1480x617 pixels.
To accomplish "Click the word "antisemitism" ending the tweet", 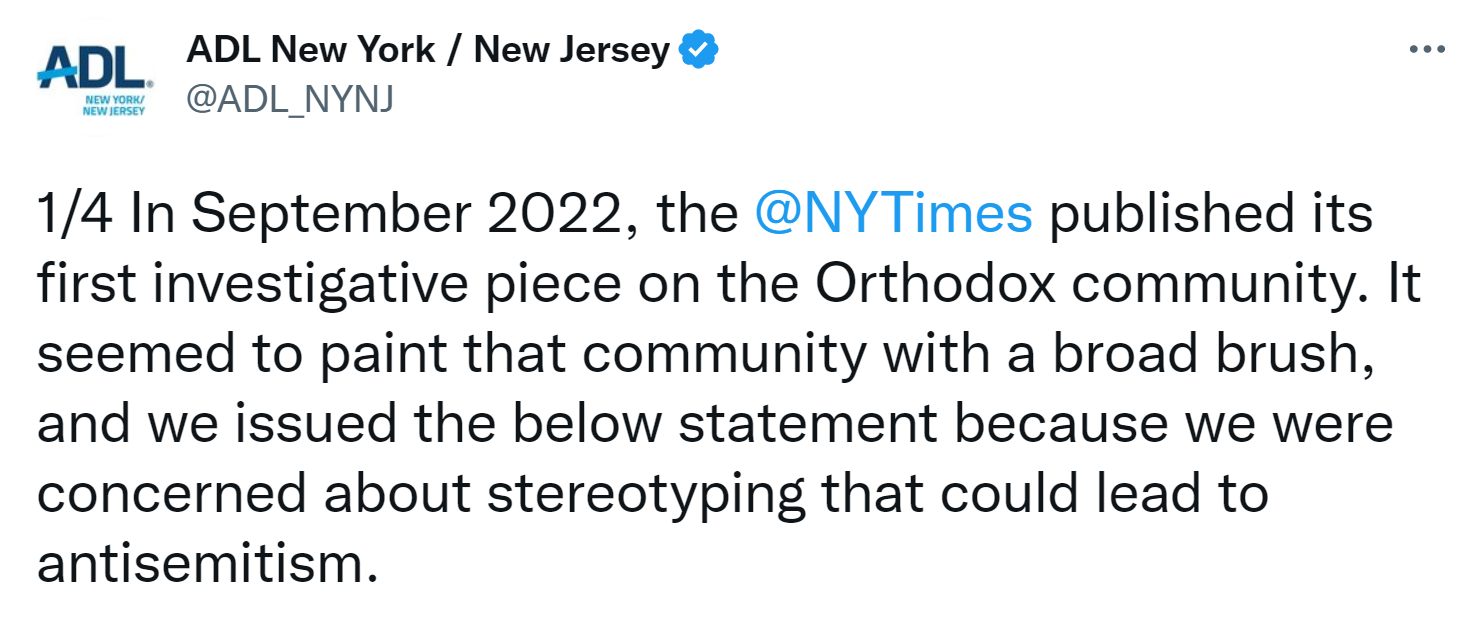I will point(200,566).
